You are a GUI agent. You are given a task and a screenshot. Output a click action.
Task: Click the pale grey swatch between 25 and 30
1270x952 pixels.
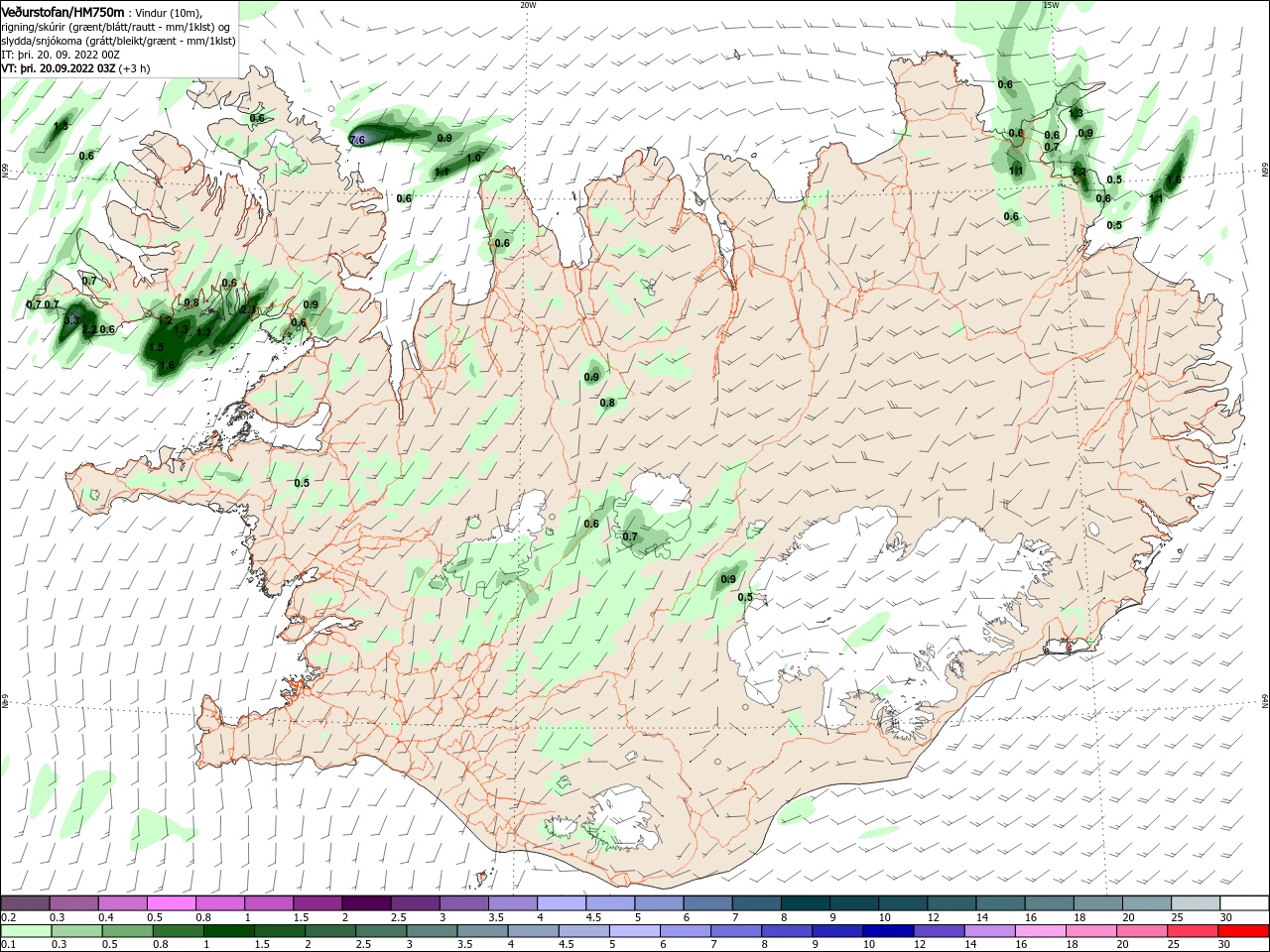[1196, 902]
